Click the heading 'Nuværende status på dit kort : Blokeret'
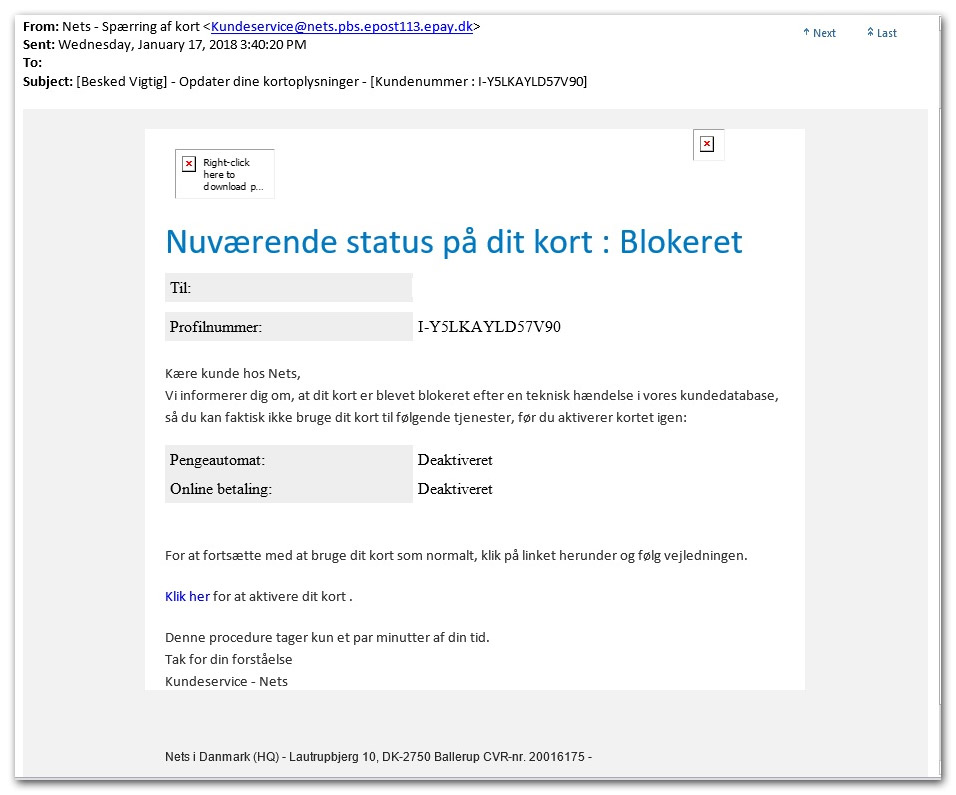The width and height of the screenshot is (956, 795). coord(454,241)
